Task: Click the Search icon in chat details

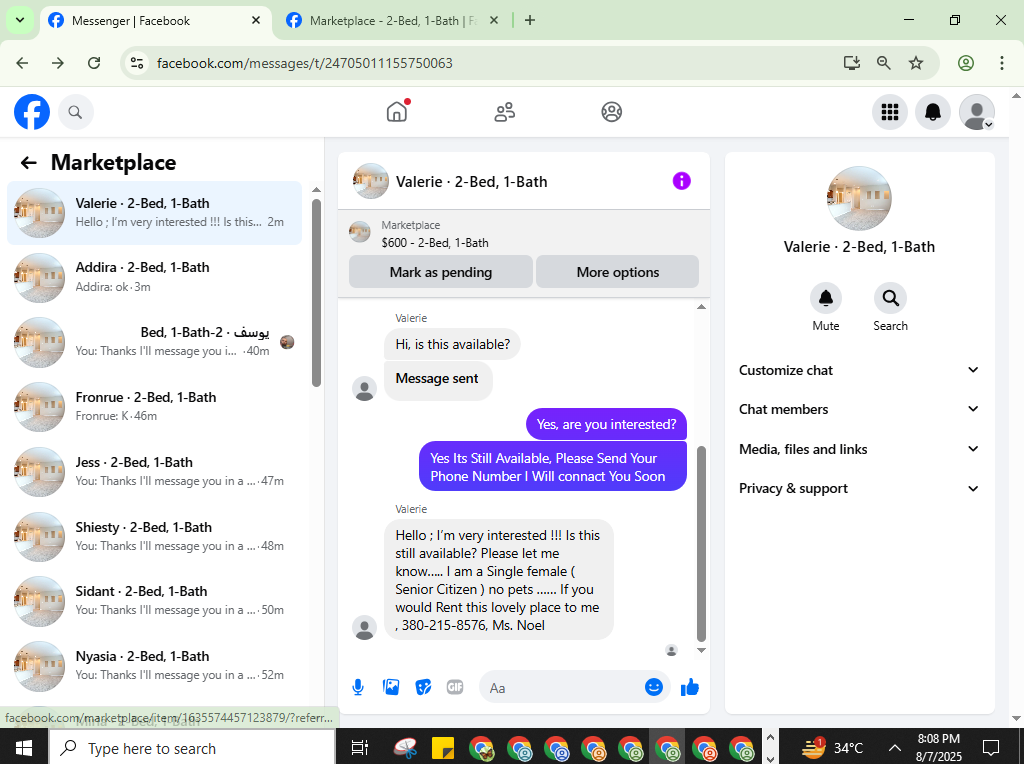Action: (x=890, y=298)
